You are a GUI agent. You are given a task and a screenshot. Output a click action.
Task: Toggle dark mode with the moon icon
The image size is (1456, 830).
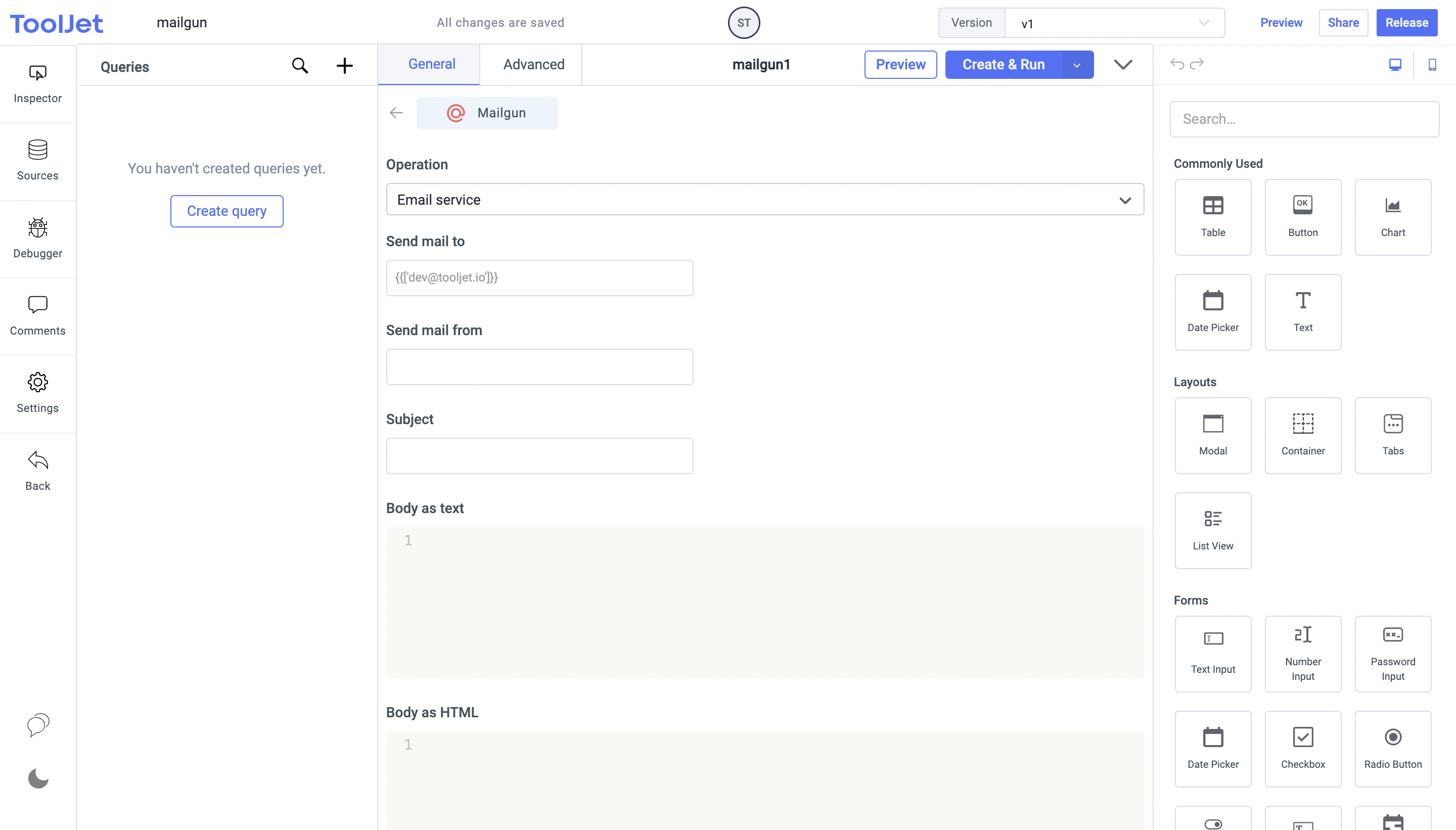pyautogui.click(x=37, y=778)
